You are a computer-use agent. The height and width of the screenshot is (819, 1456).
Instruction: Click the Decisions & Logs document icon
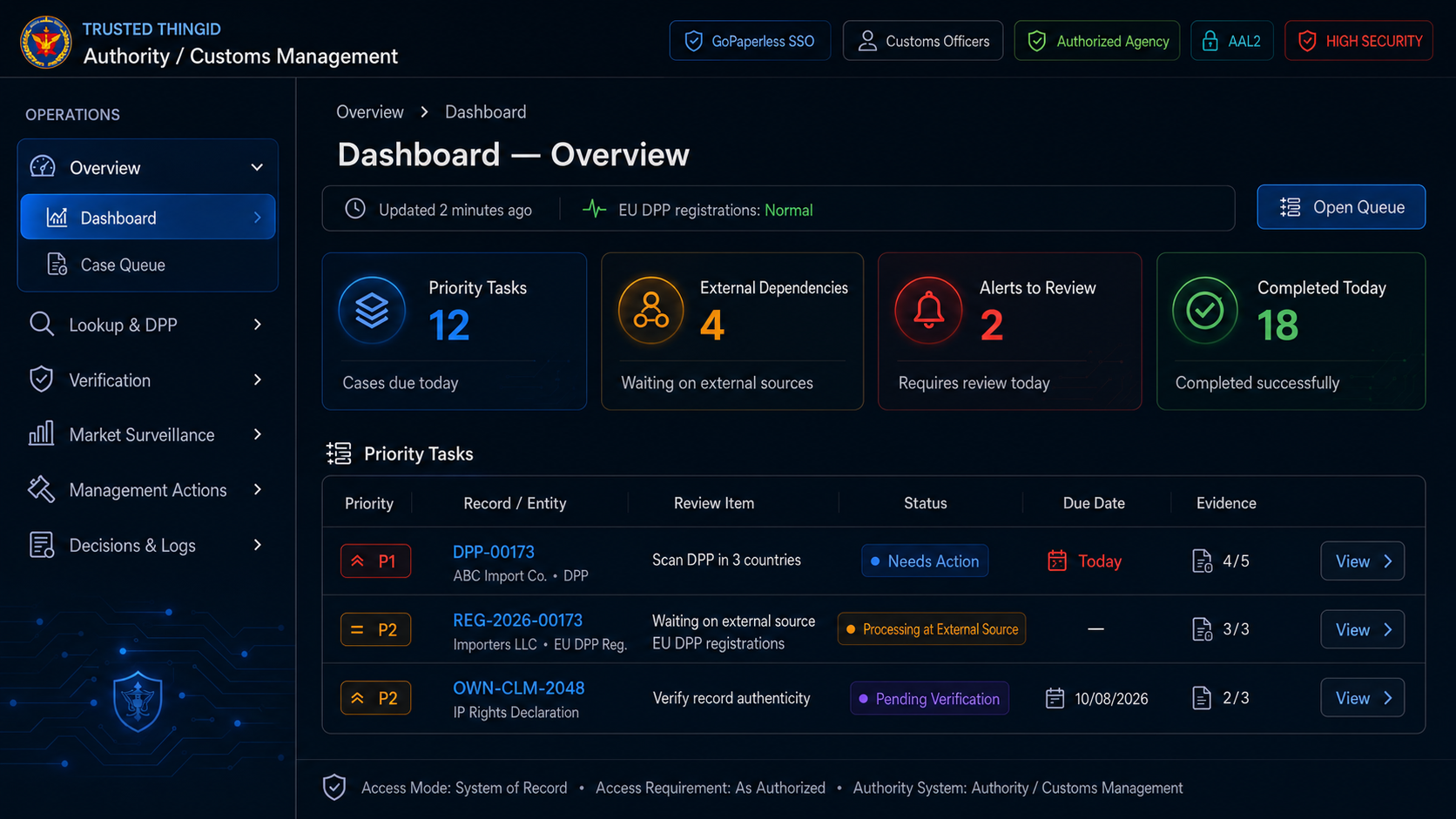(x=41, y=545)
